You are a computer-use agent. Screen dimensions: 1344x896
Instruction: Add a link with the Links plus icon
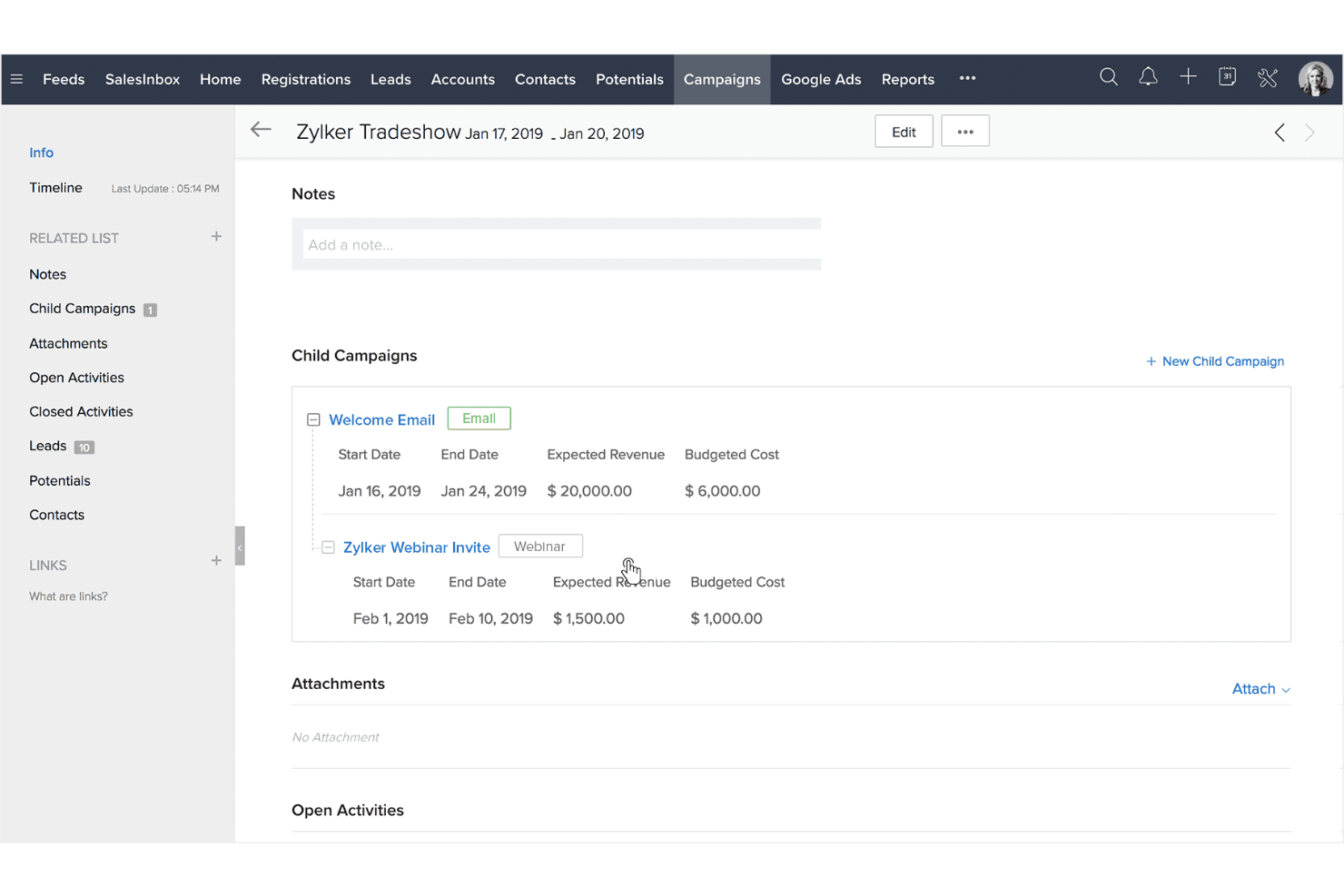[x=216, y=561]
